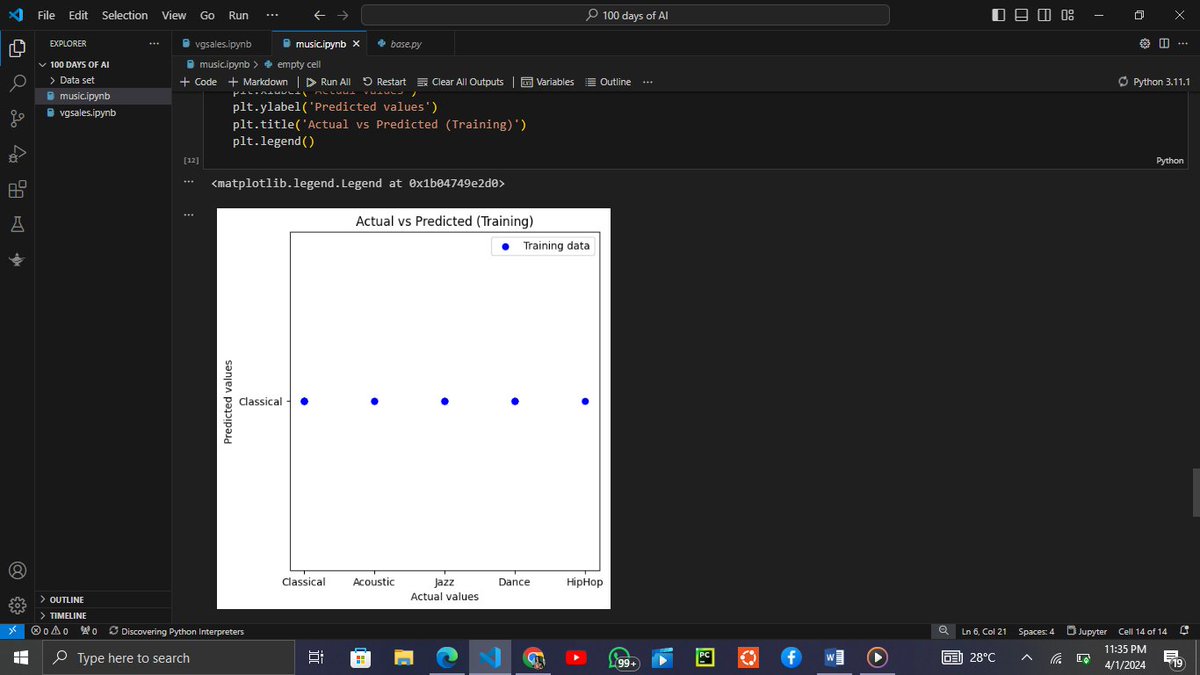Image resolution: width=1200 pixels, height=675 pixels.
Task: Click Spaces: 4 indentation setting
Action: 1036,631
